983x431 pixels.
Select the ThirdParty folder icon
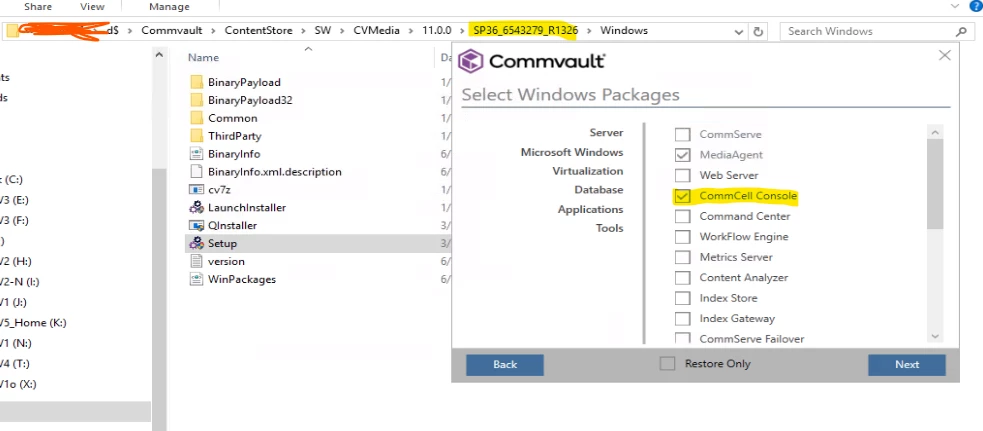coord(197,136)
